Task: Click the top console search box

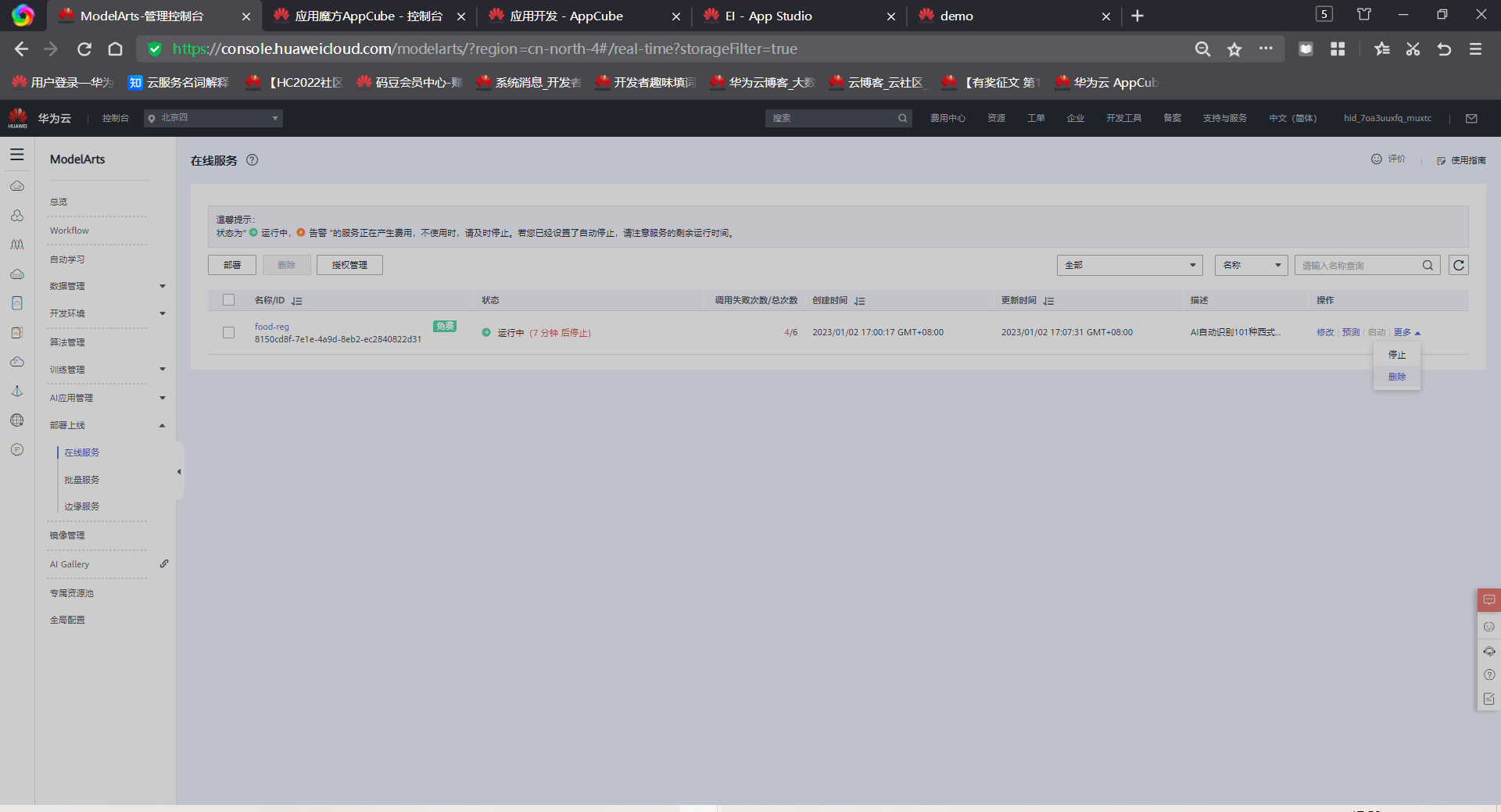Action: coord(838,118)
